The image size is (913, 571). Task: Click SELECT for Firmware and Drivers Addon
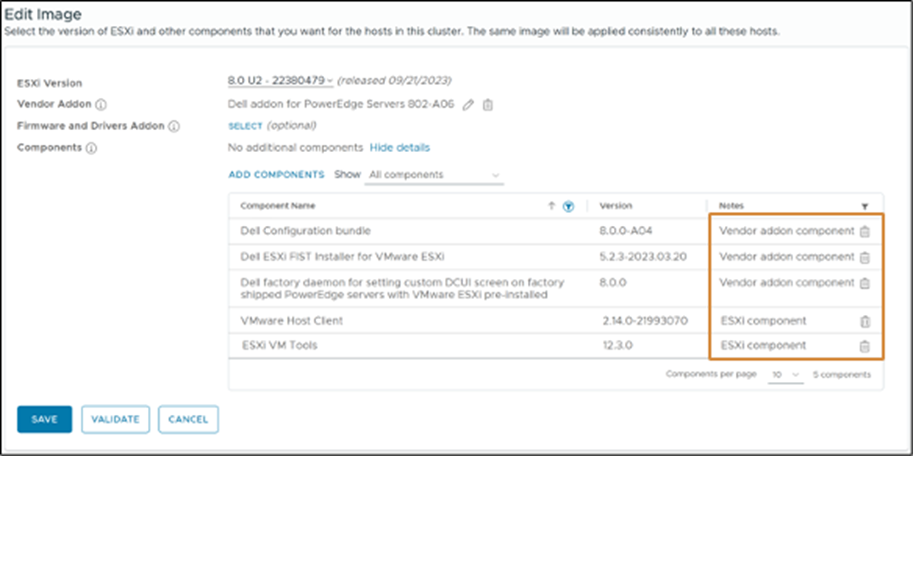coord(245,126)
